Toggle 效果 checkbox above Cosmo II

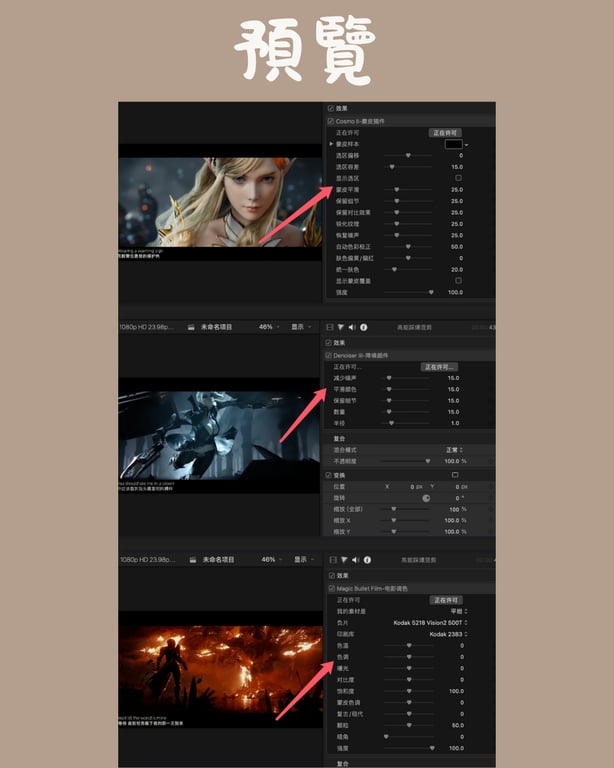tap(331, 108)
